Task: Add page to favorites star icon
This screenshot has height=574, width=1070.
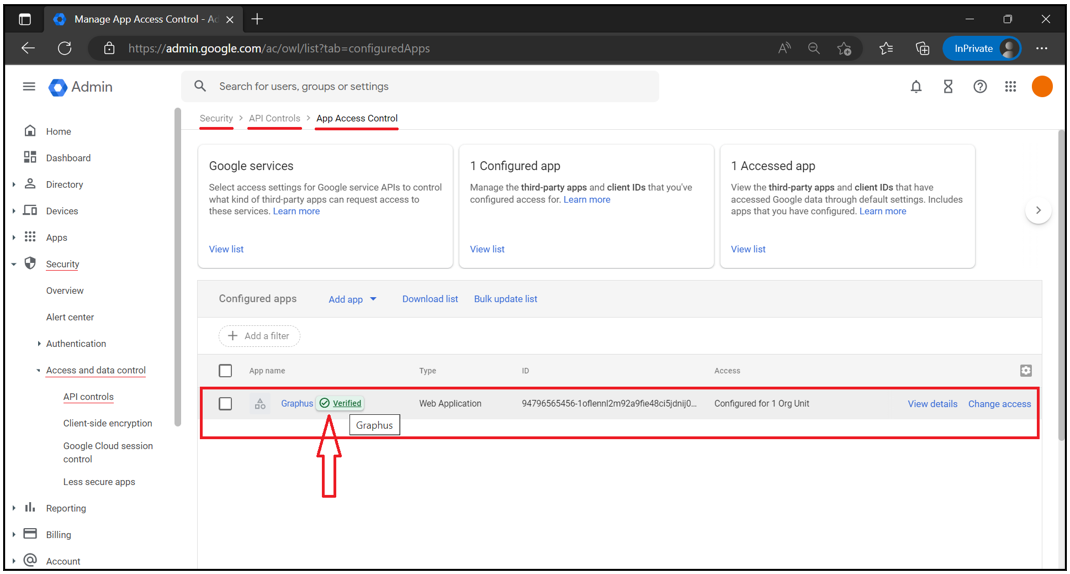Action: (x=844, y=48)
